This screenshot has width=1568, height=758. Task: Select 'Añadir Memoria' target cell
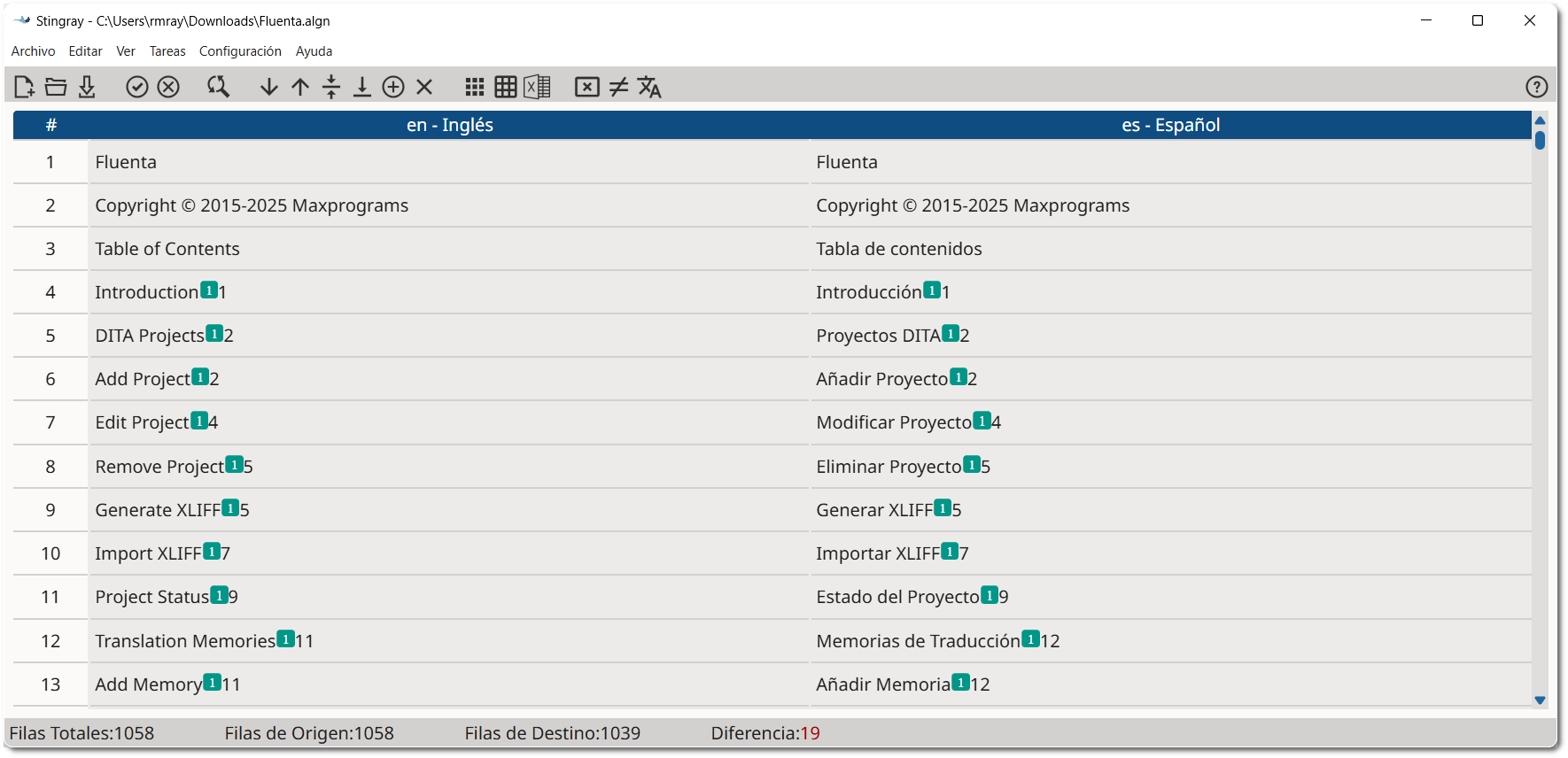point(1171,685)
